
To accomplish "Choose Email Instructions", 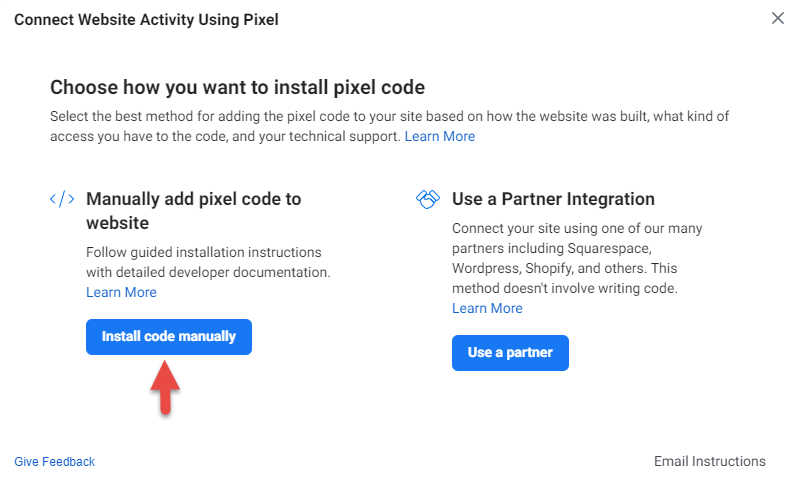I will tap(709, 461).
